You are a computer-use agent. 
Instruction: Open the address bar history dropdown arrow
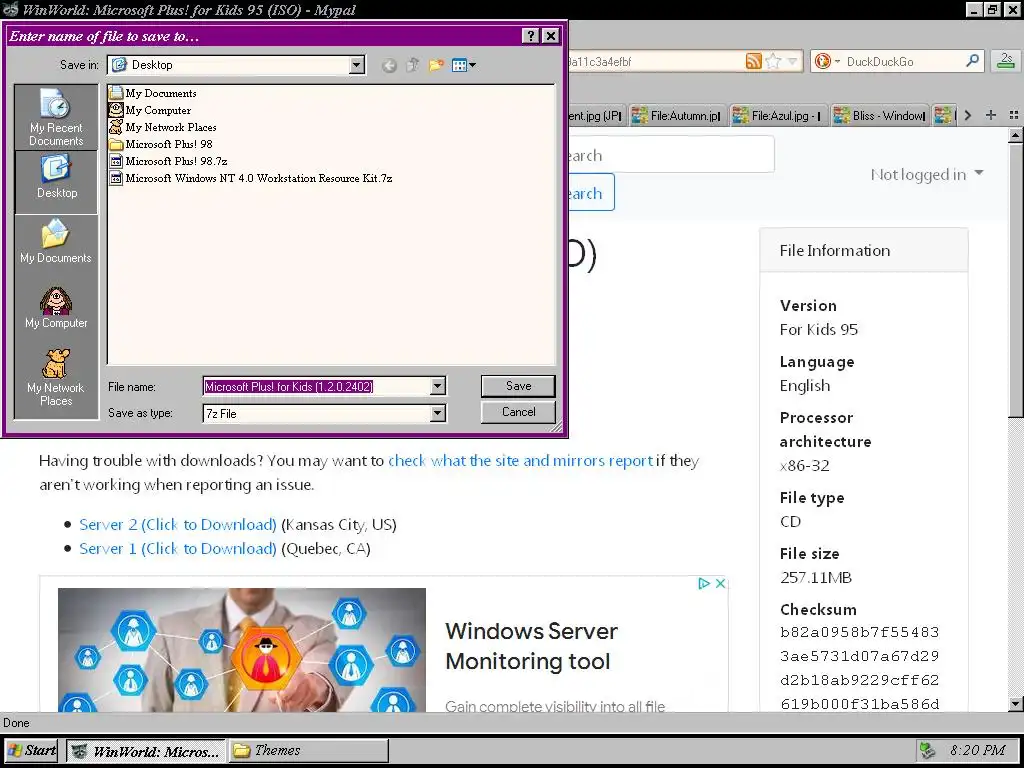pos(792,61)
